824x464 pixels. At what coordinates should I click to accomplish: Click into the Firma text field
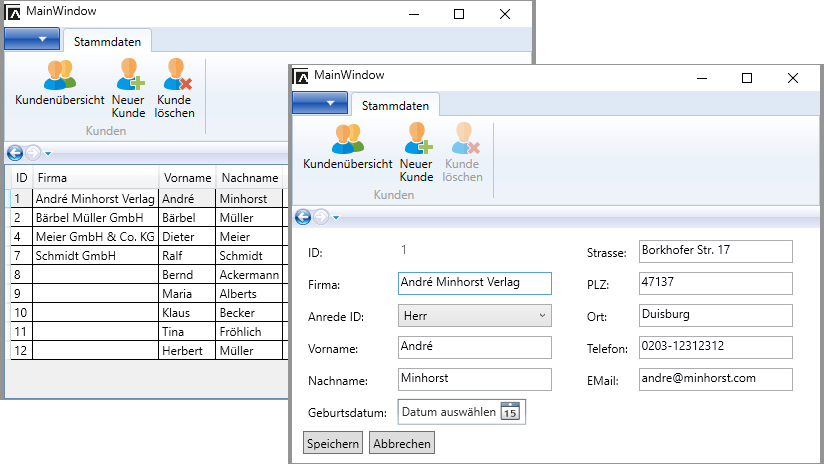point(473,284)
